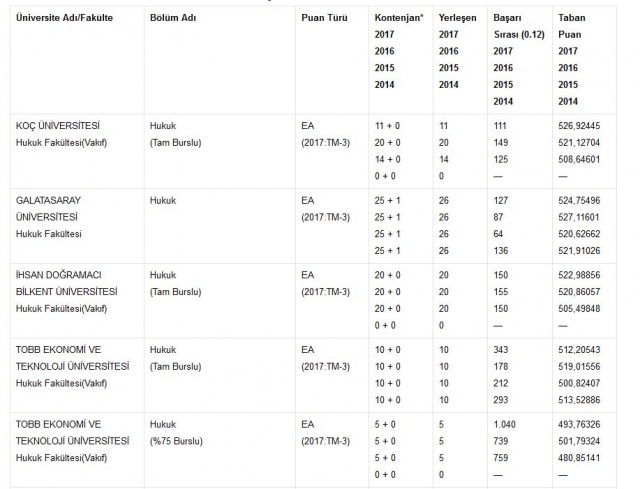Click the Üniversite Adı/Fakülte column header
This screenshot has height=489, width=640.
(64, 18)
